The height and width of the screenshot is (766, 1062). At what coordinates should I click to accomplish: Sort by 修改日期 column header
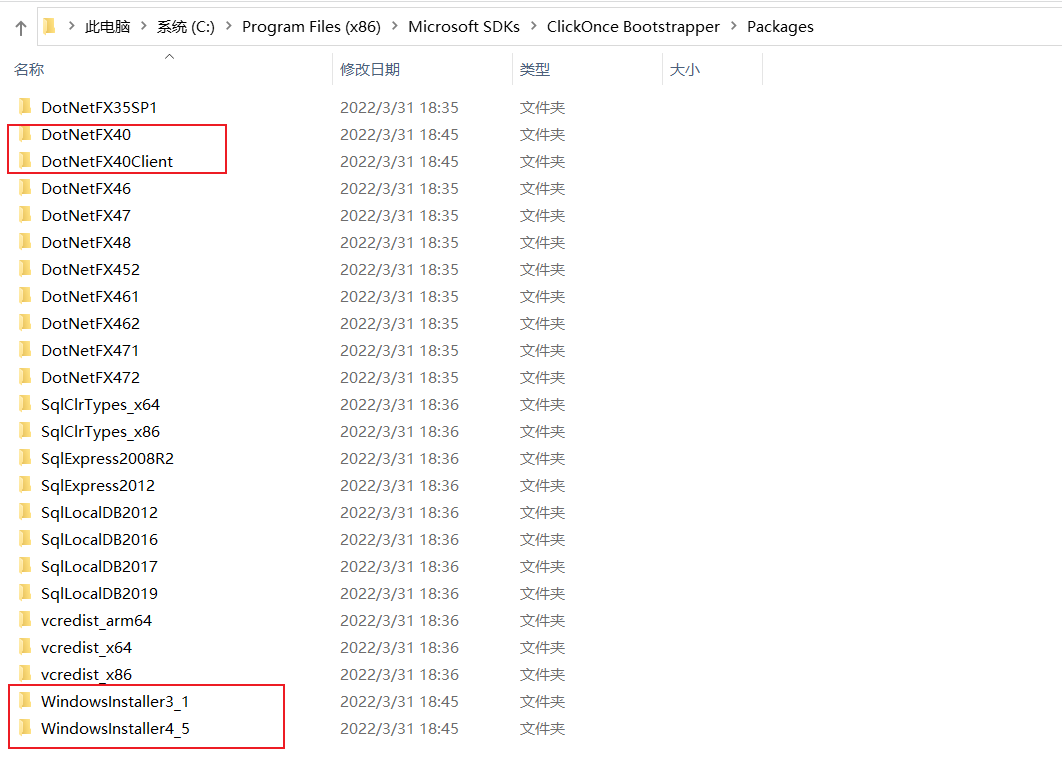click(x=370, y=70)
